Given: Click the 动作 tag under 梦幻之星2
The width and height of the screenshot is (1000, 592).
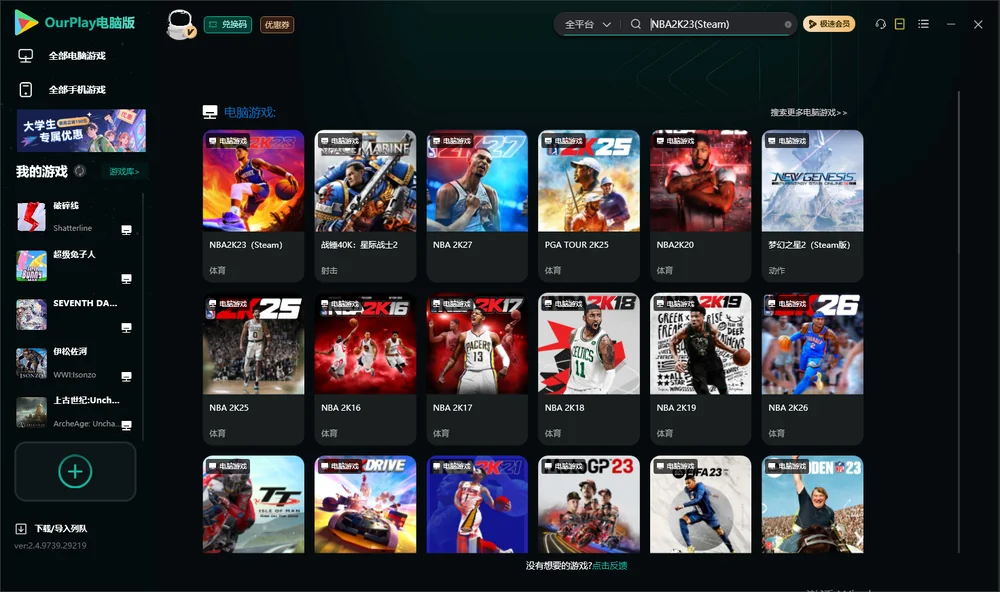Looking at the screenshot, I should [x=777, y=270].
